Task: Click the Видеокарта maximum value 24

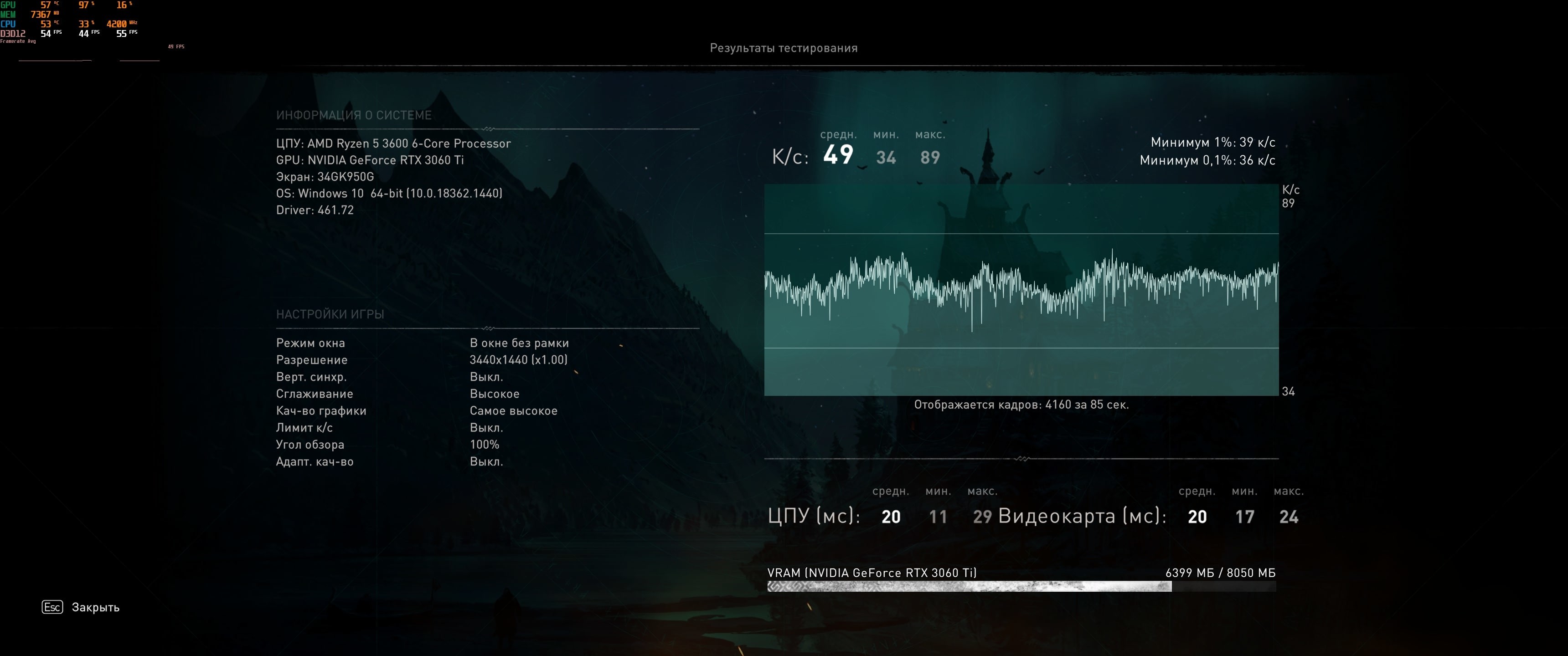Action: [1289, 517]
